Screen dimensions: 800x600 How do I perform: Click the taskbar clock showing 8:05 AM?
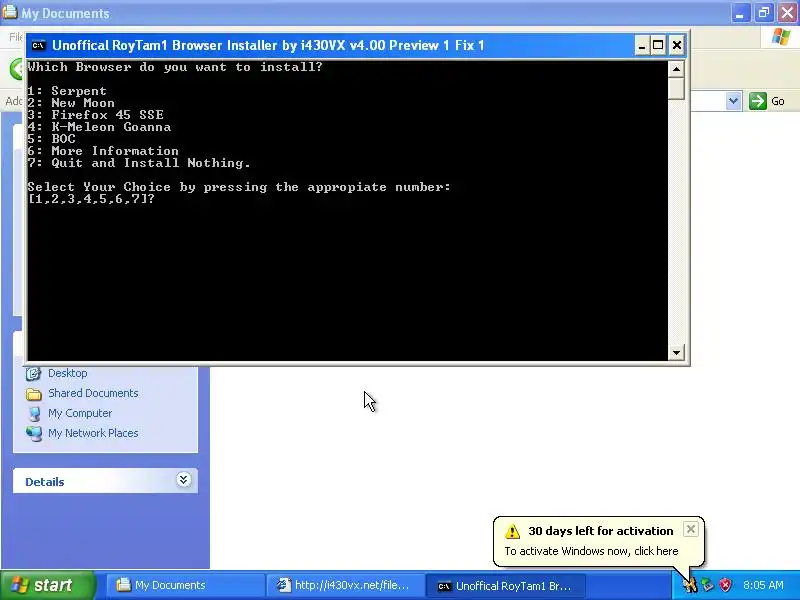click(x=763, y=585)
